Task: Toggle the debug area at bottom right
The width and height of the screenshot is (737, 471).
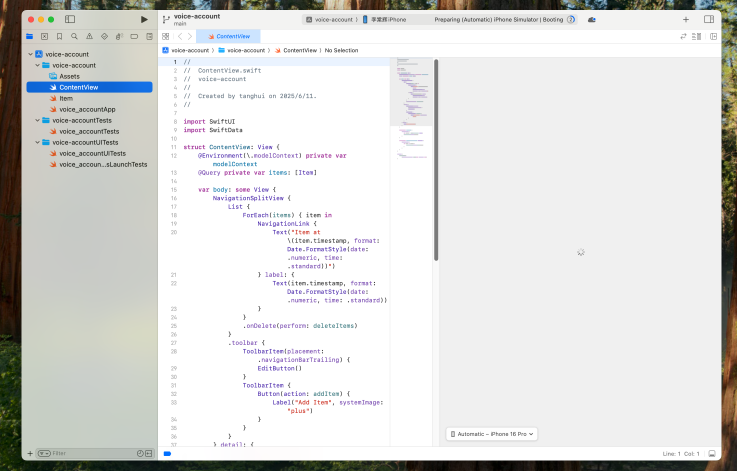Action: coord(711,453)
